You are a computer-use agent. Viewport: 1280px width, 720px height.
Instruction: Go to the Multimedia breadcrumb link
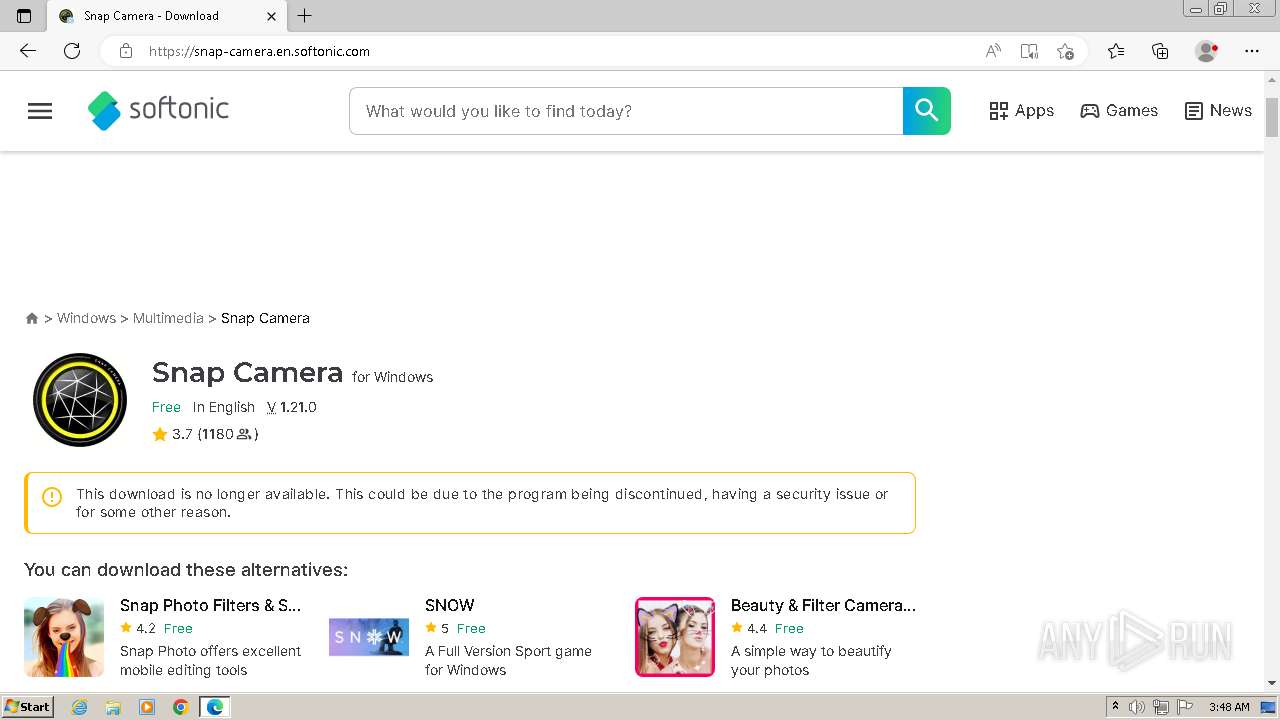coord(168,318)
